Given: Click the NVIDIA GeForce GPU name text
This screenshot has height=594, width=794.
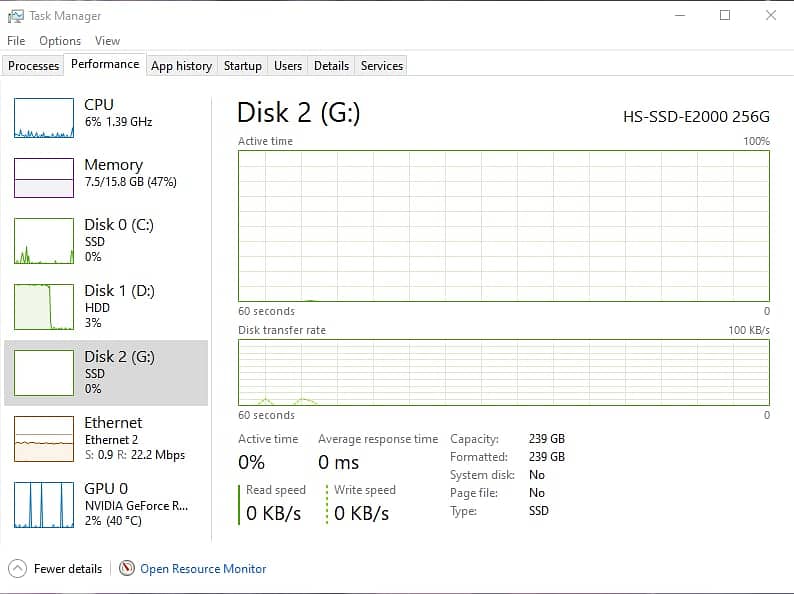Looking at the screenshot, I should pos(136,505).
